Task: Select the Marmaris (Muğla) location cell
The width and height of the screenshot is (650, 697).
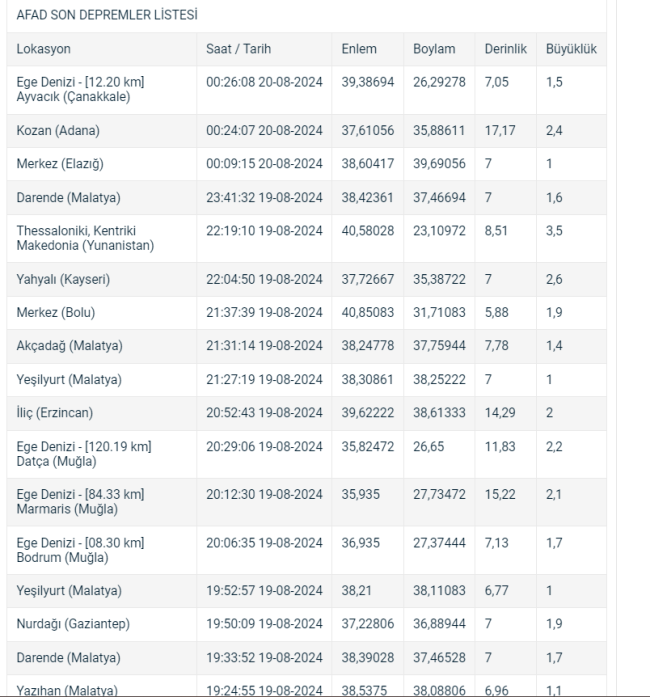Action: coord(102,502)
